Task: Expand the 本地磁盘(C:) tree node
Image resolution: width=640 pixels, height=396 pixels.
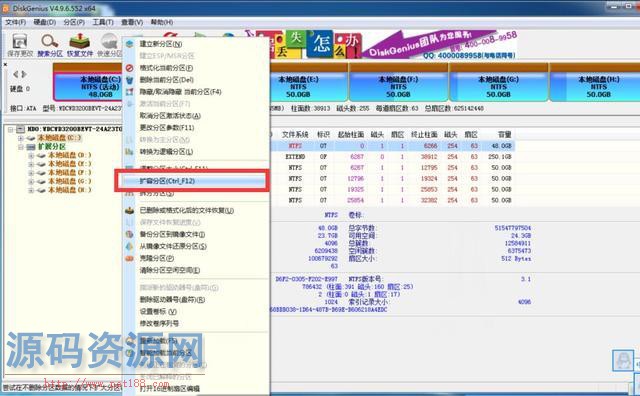Action: click(x=20, y=138)
